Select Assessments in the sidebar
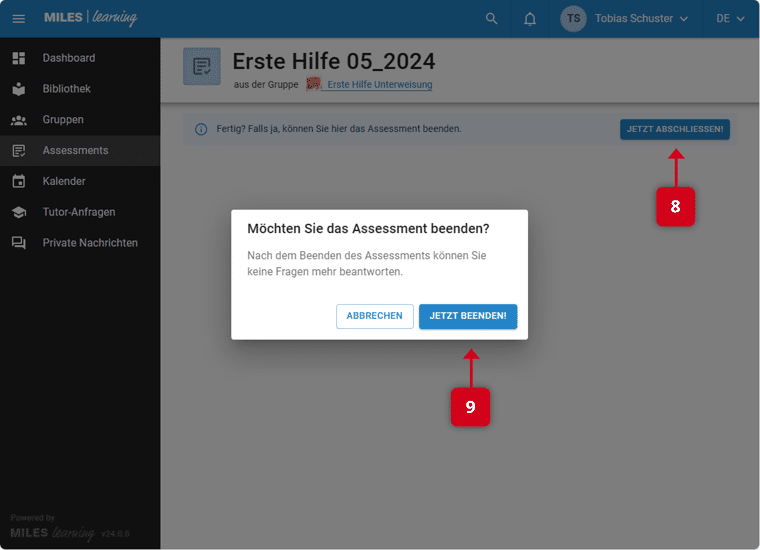Screen dimensions: 760x550 75,151
